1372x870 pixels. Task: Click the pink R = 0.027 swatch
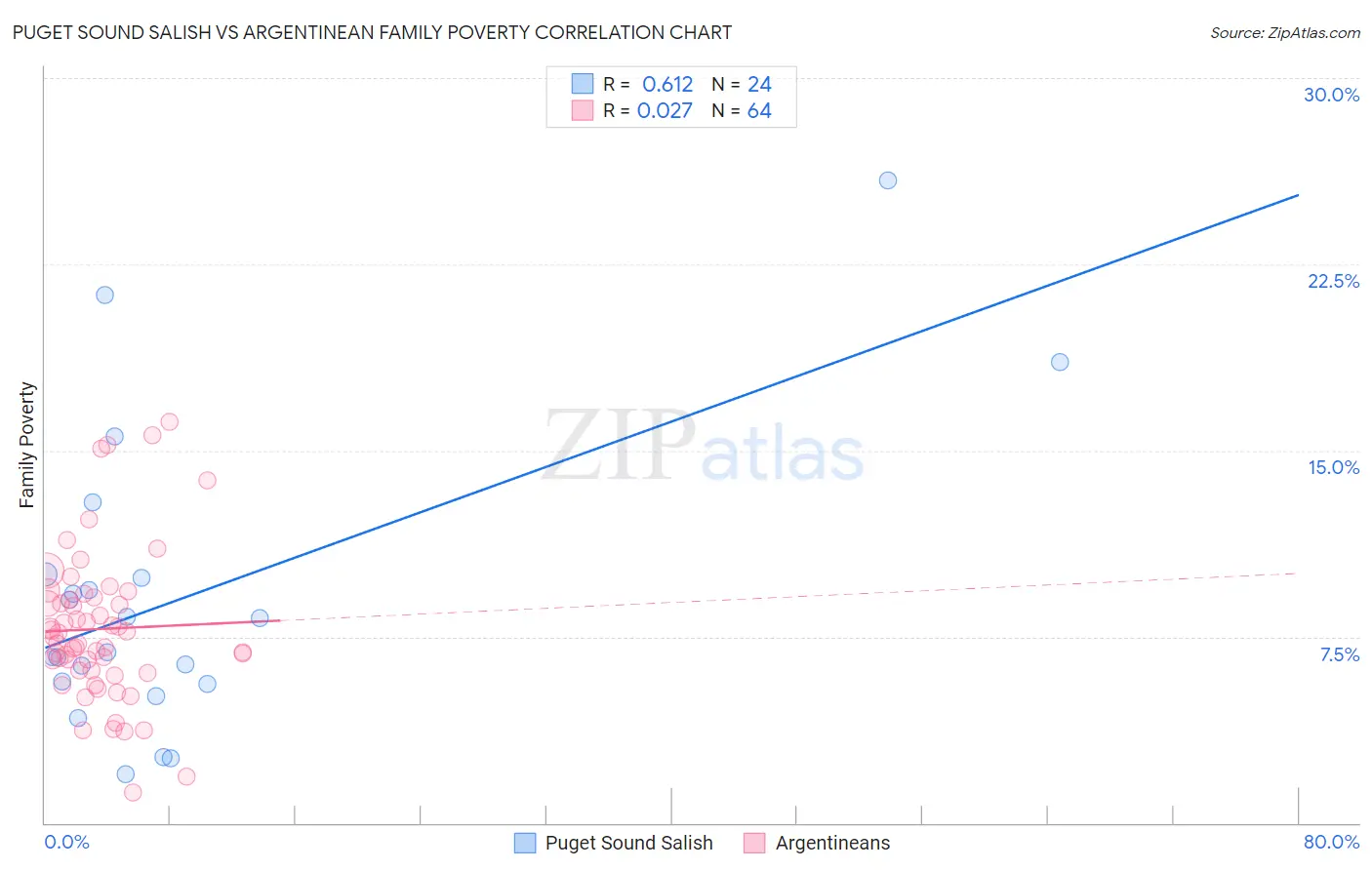click(x=583, y=110)
